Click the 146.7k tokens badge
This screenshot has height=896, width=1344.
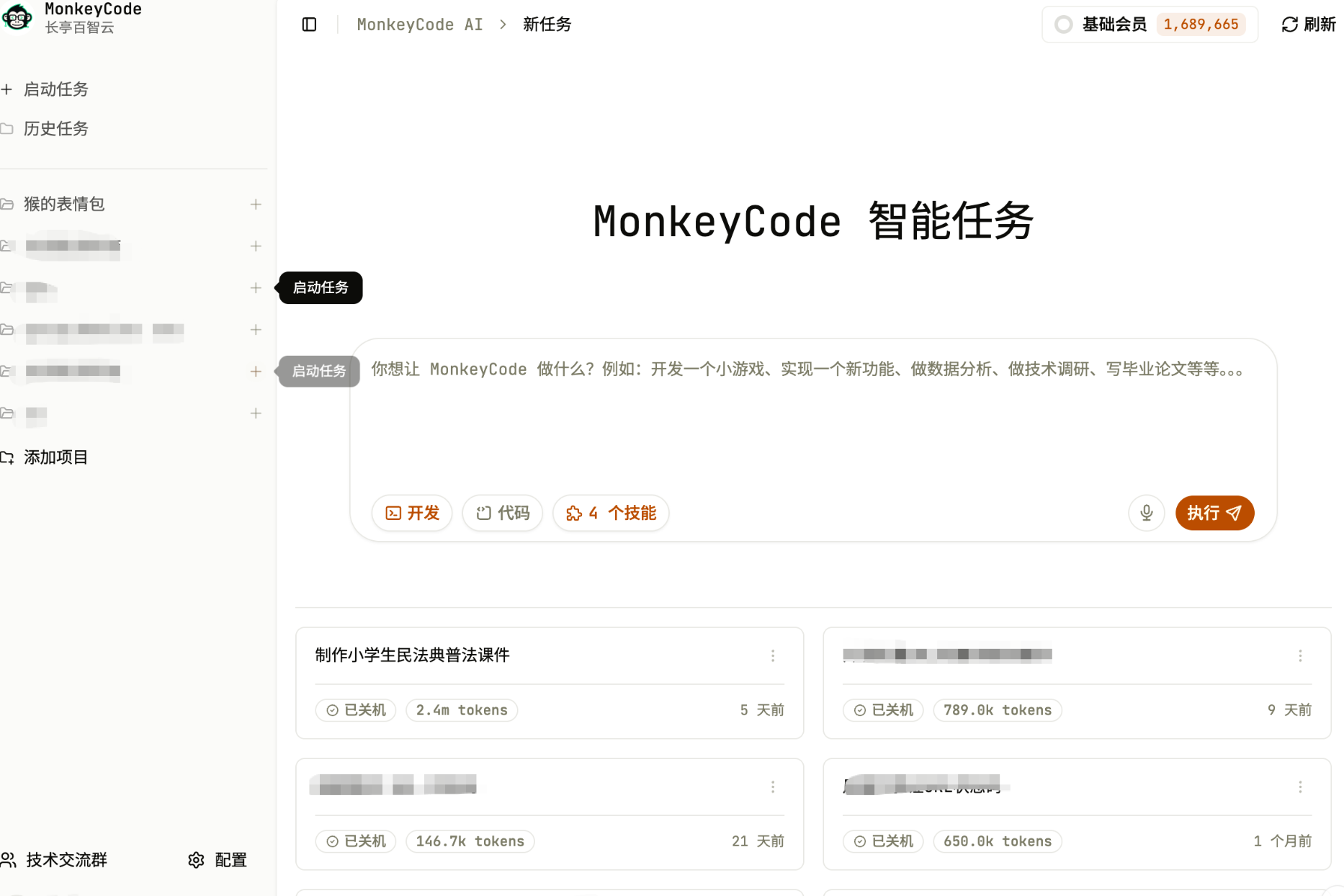pyautogui.click(x=470, y=841)
